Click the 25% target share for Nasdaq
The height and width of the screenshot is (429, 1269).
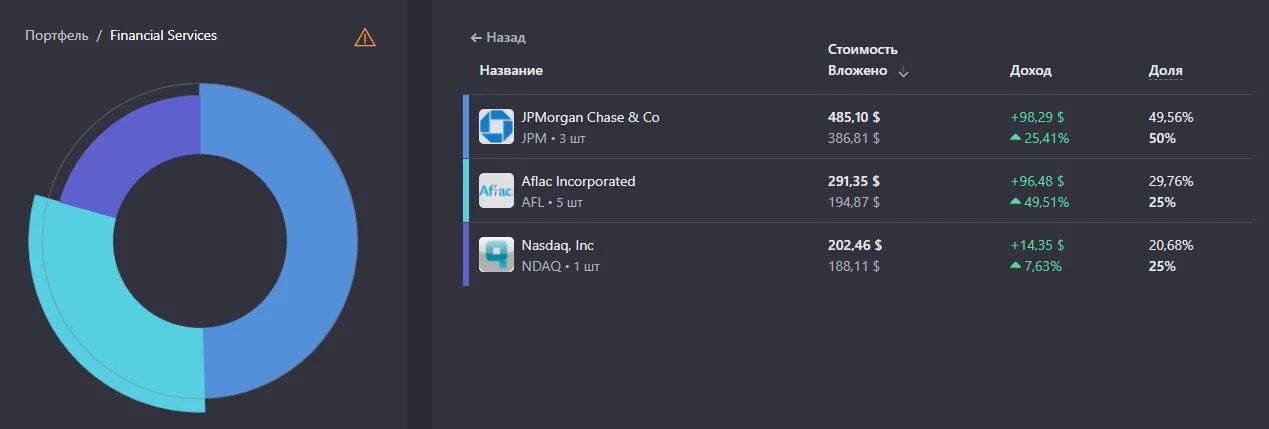pos(1162,266)
